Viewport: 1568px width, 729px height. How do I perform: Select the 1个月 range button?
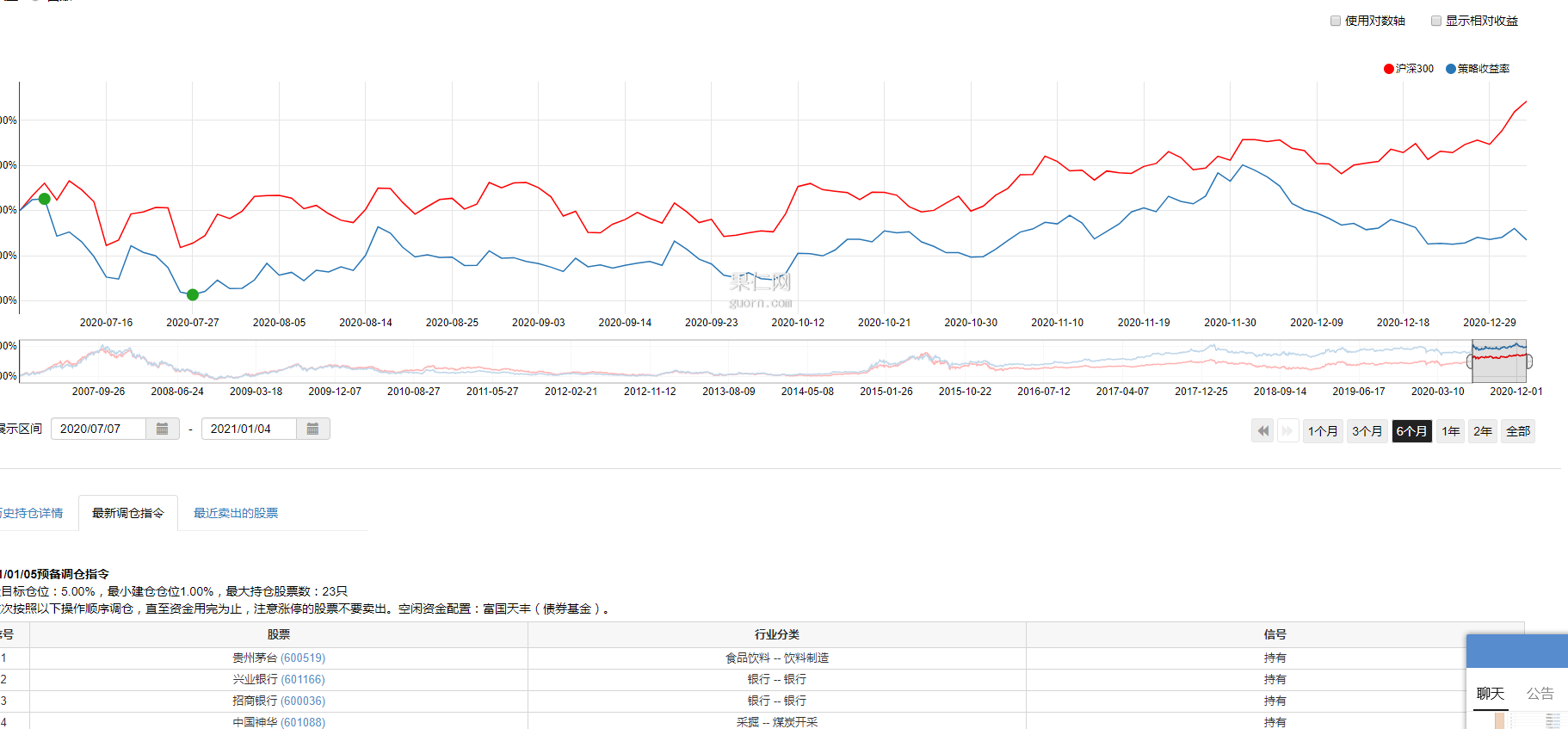(1323, 431)
